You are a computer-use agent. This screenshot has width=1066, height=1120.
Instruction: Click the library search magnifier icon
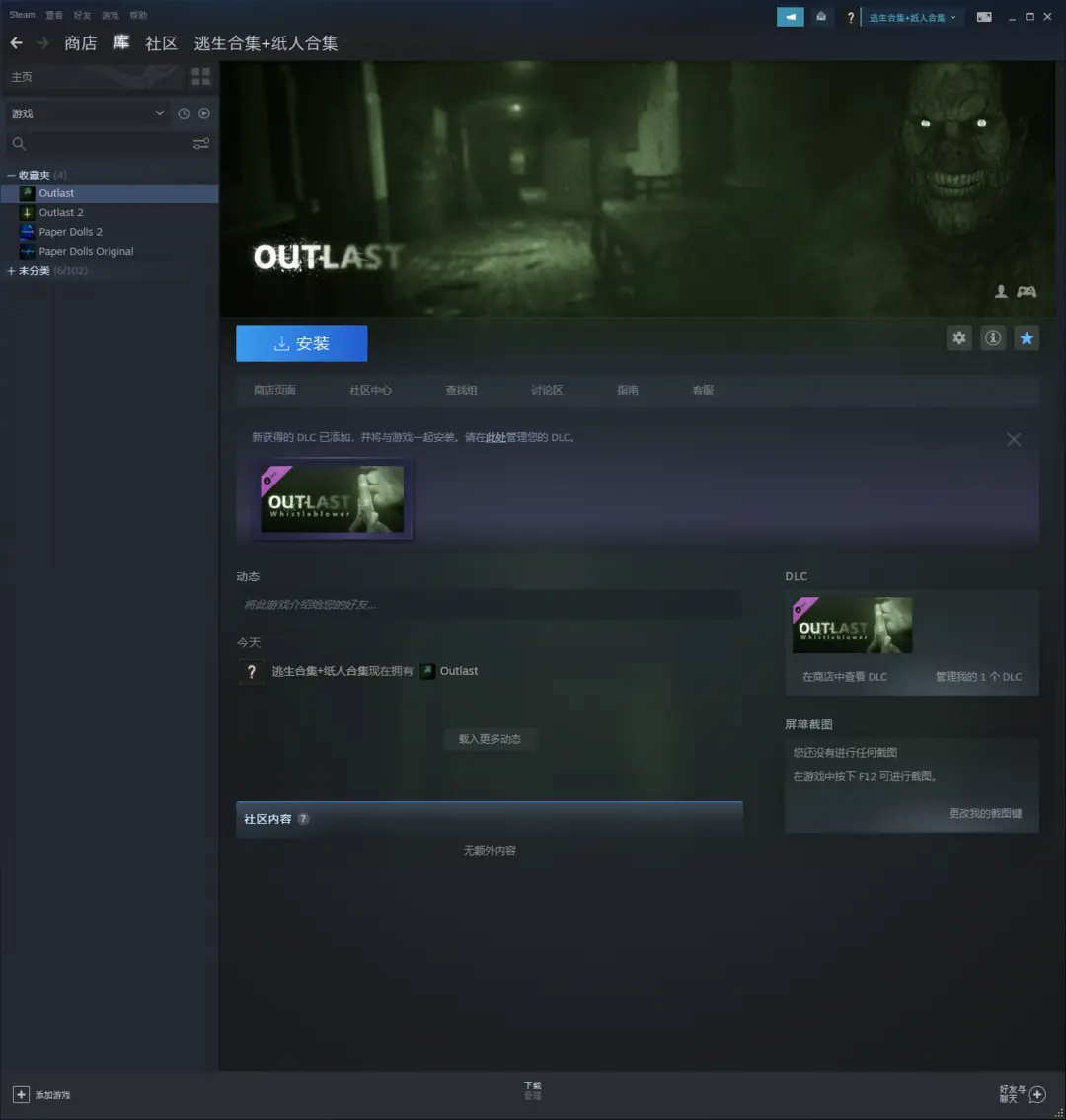[x=20, y=144]
